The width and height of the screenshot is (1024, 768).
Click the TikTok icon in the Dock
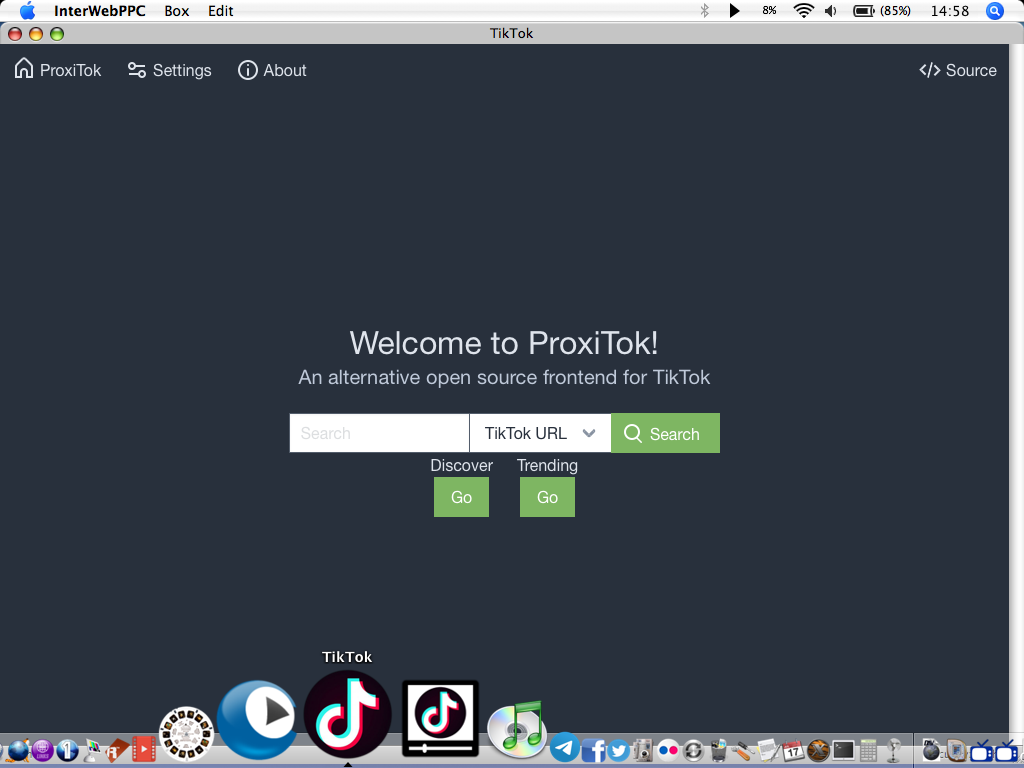[x=347, y=714]
